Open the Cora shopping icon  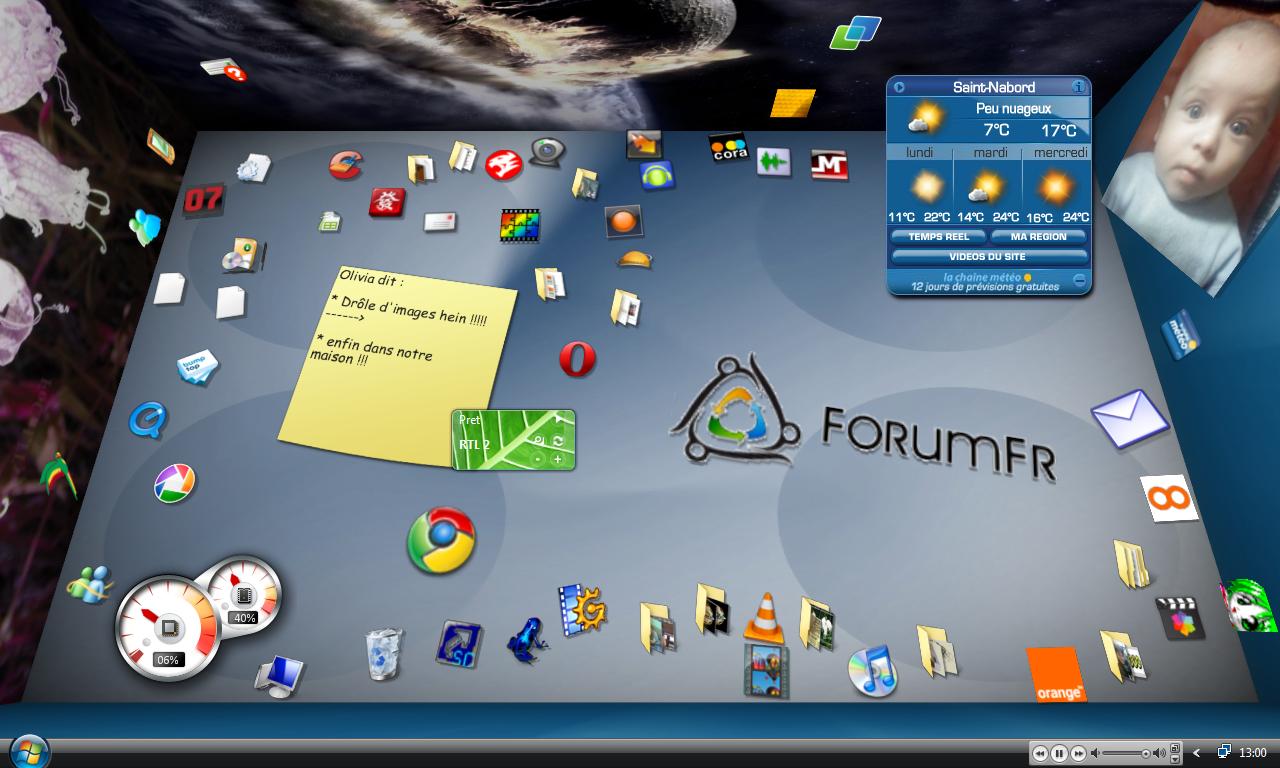click(728, 148)
